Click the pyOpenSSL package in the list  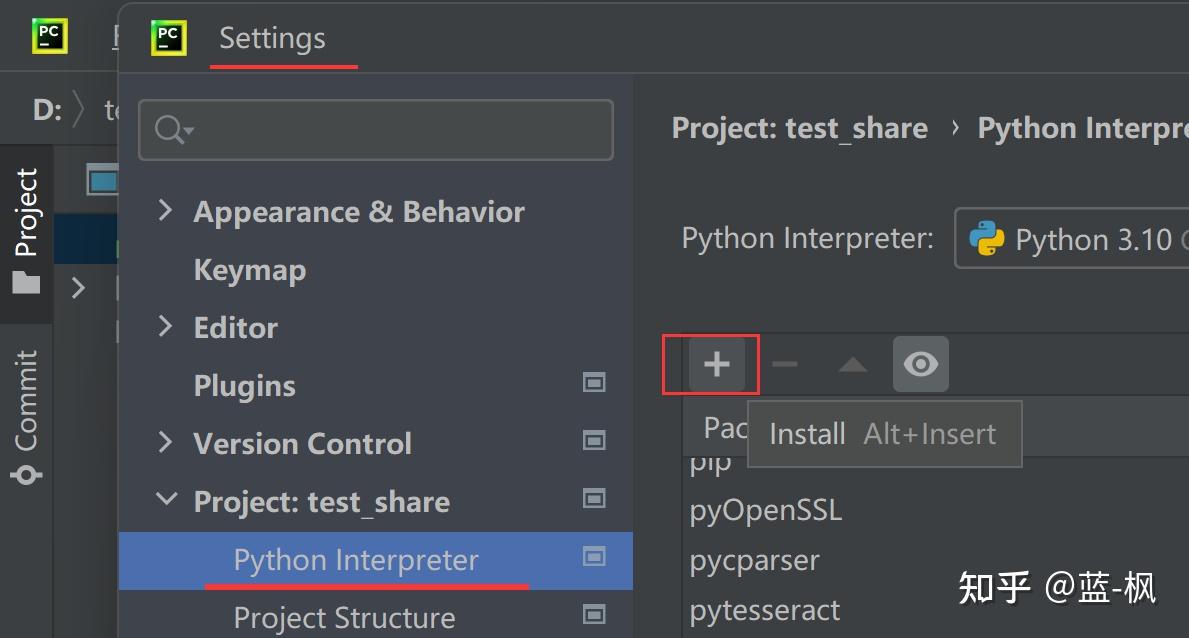(766, 510)
